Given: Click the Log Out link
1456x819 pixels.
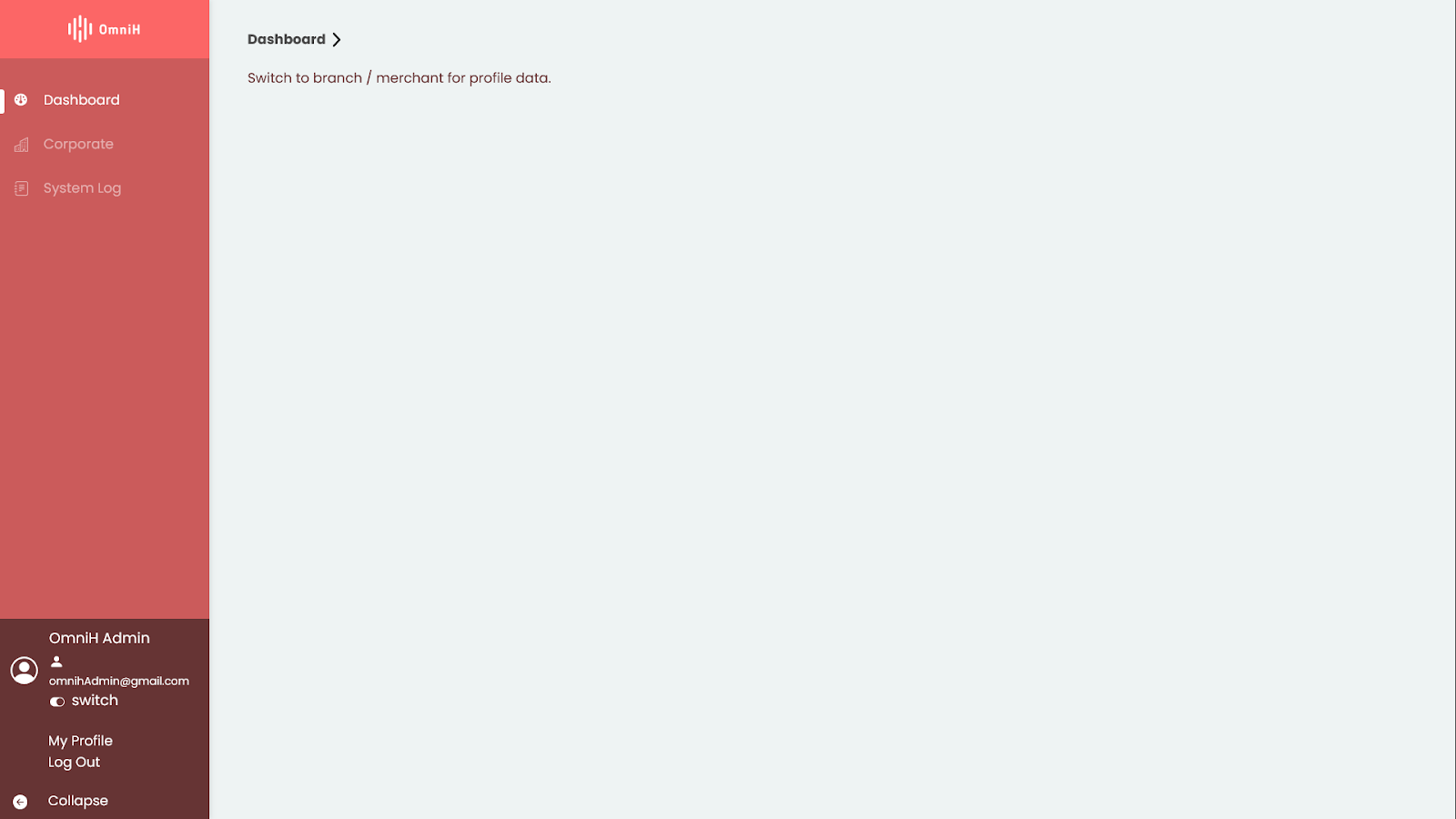Looking at the screenshot, I should click(x=75, y=763).
